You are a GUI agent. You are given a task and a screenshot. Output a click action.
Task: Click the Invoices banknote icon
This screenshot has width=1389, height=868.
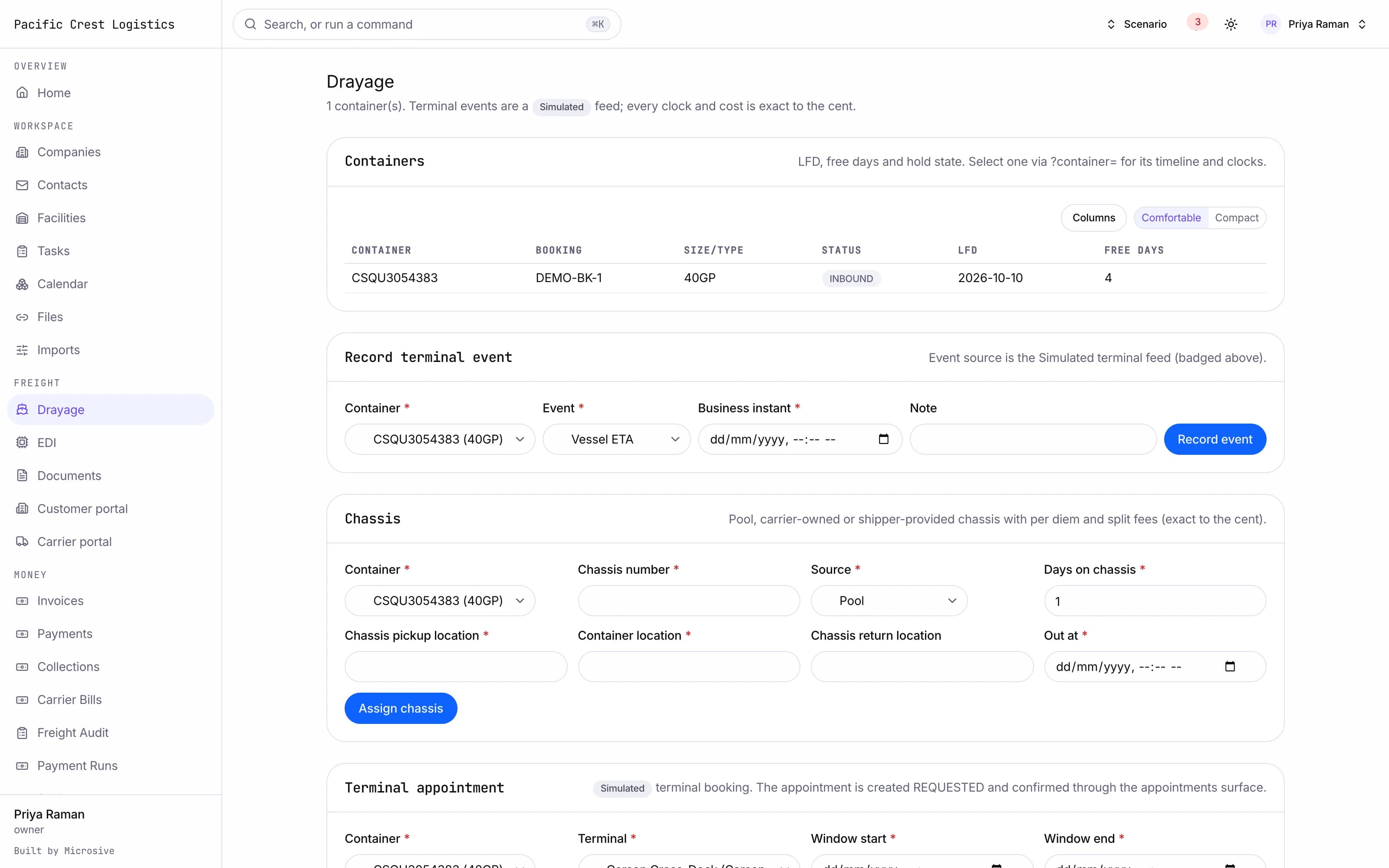pyautogui.click(x=22, y=601)
